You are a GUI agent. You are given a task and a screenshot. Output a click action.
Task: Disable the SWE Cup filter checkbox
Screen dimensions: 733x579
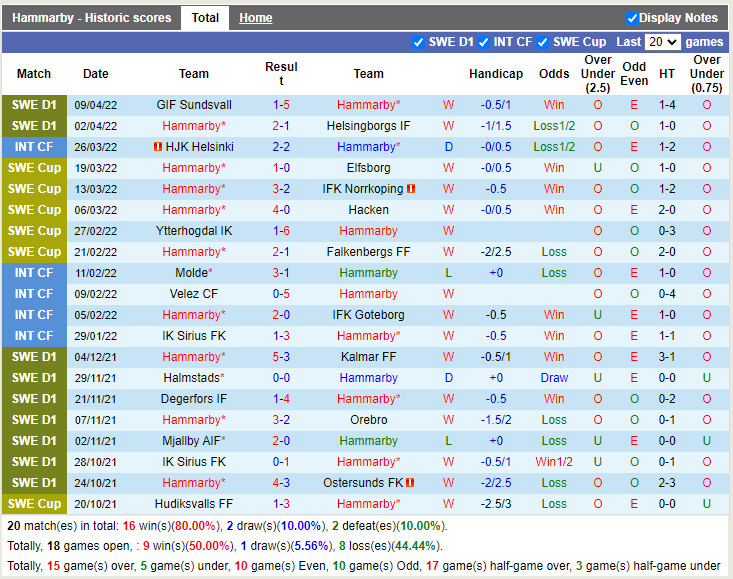[x=543, y=42]
